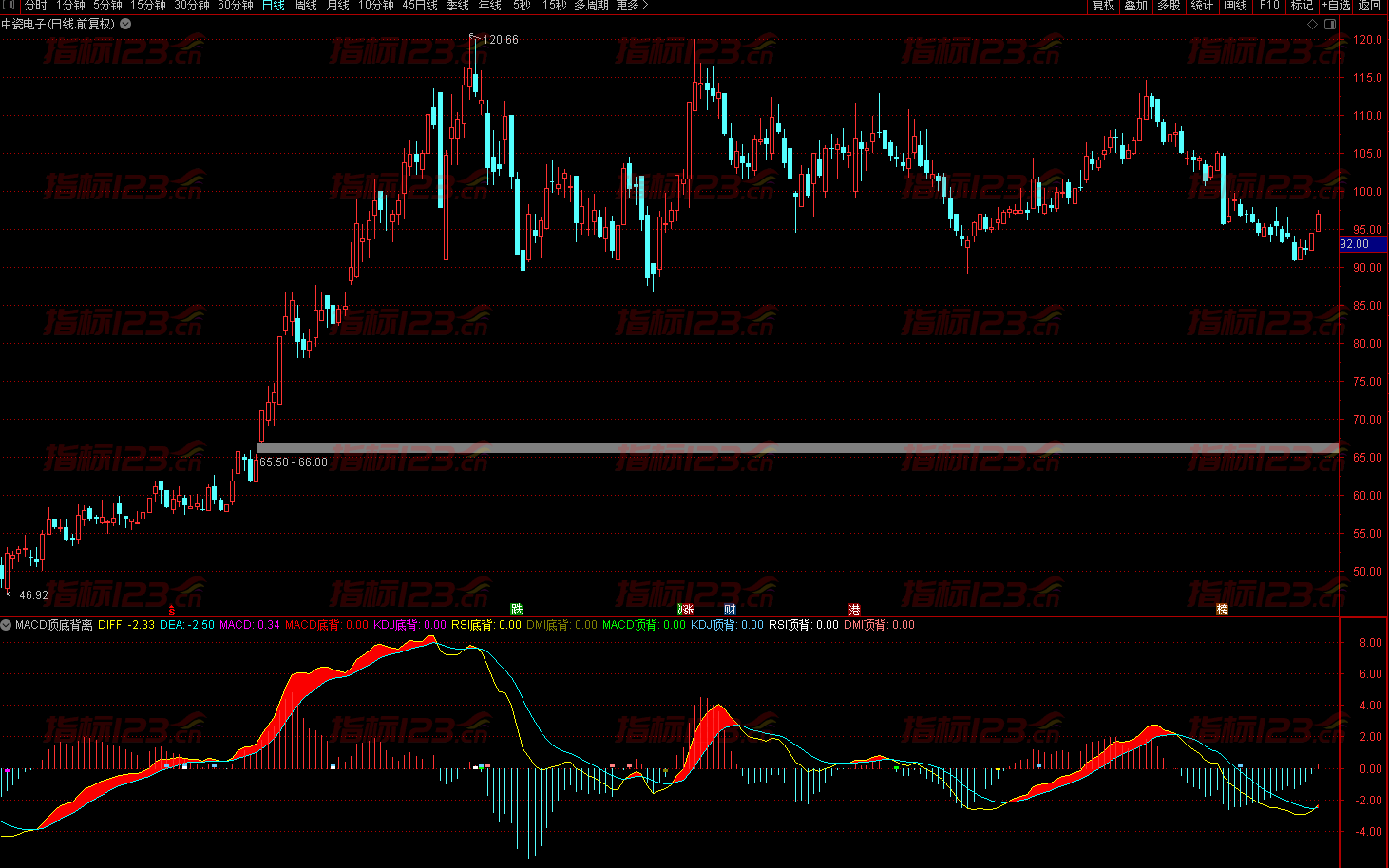Select the 45日线 period tab
This screenshot has width=1389, height=868.
click(420, 6)
